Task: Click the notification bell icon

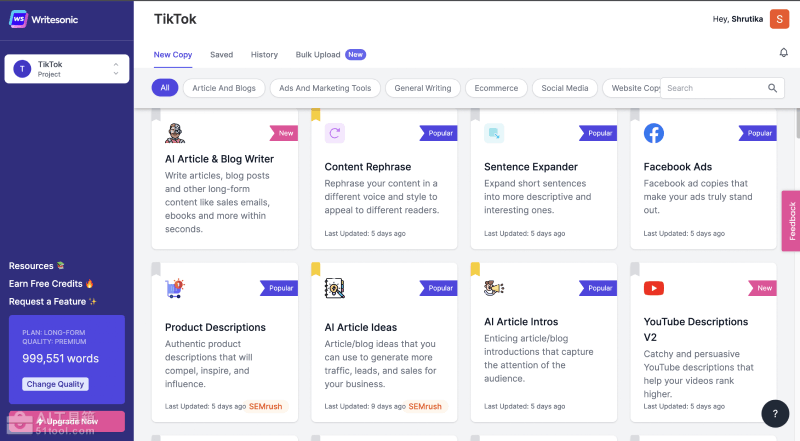Action: point(783,53)
